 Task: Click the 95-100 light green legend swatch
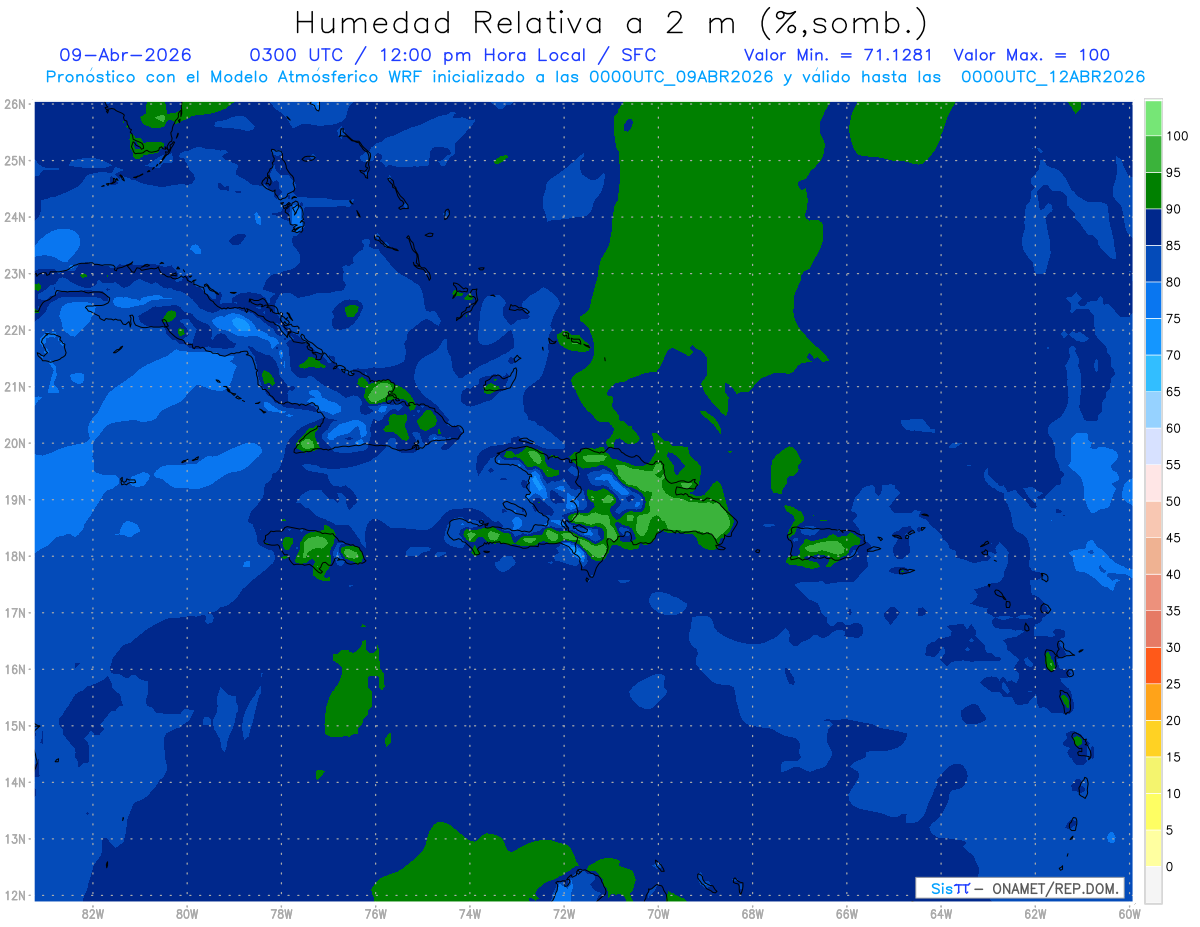[1153, 154]
